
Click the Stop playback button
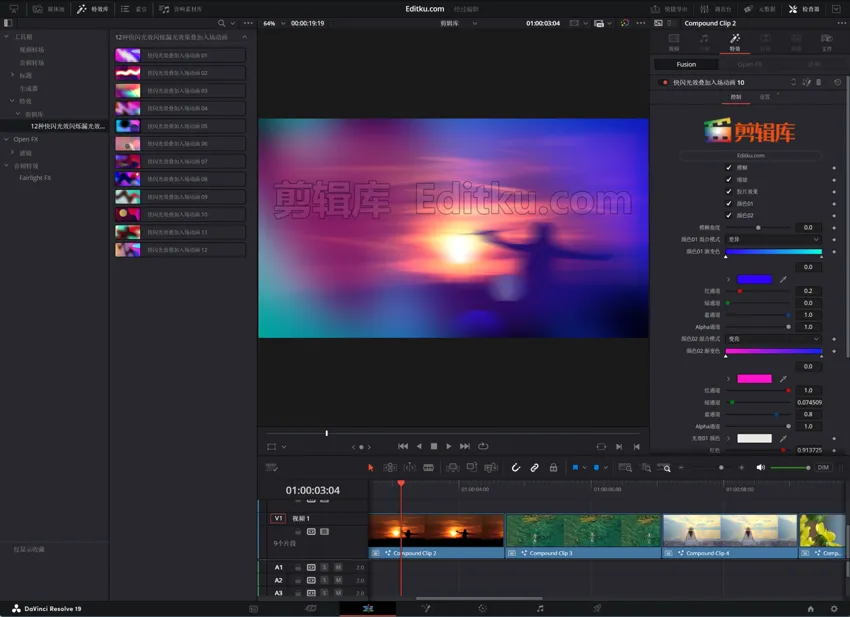pos(434,446)
